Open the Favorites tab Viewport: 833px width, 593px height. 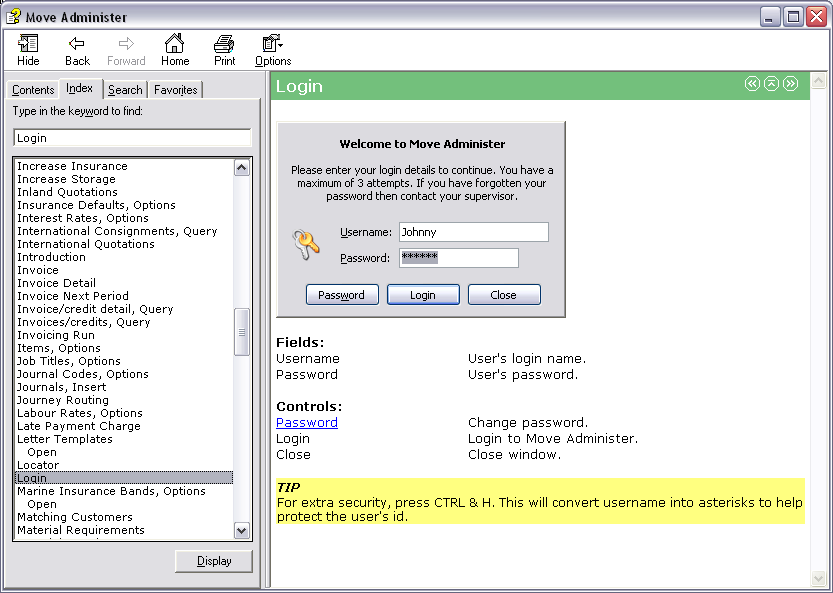pos(175,90)
